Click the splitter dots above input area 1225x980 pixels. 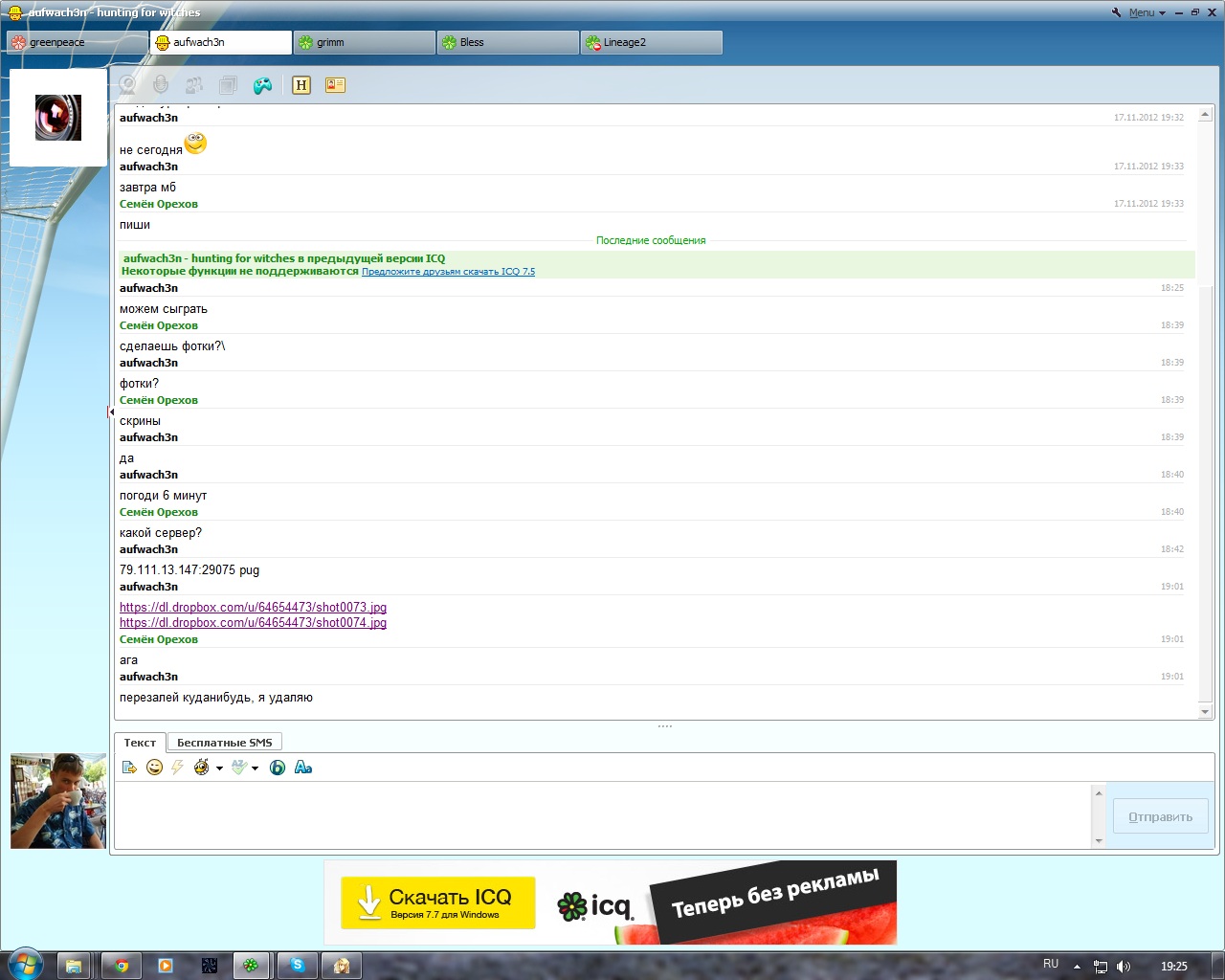[x=665, y=726]
